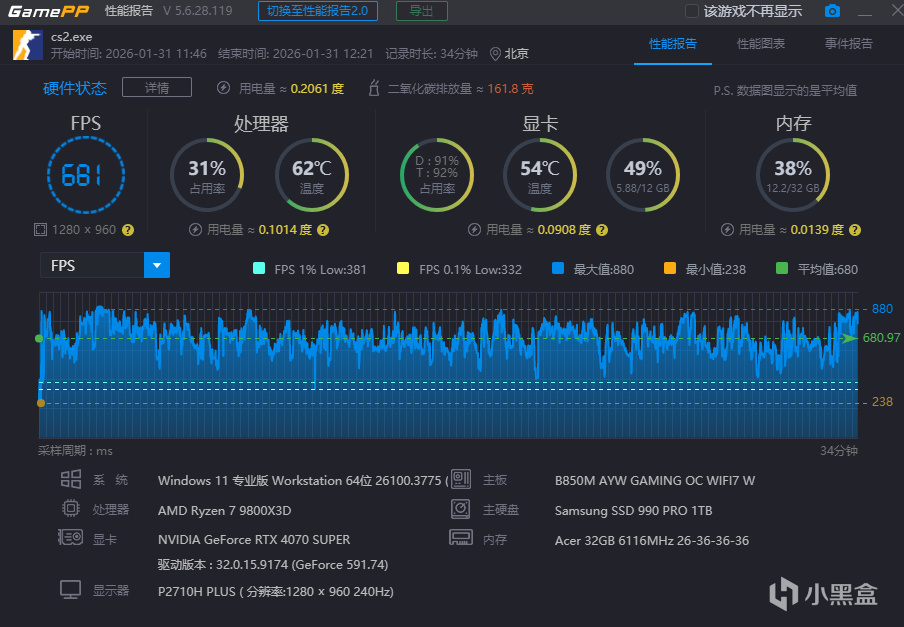The height and width of the screenshot is (627, 904).
Task: Minimize the GamePP window
Action: [865, 12]
